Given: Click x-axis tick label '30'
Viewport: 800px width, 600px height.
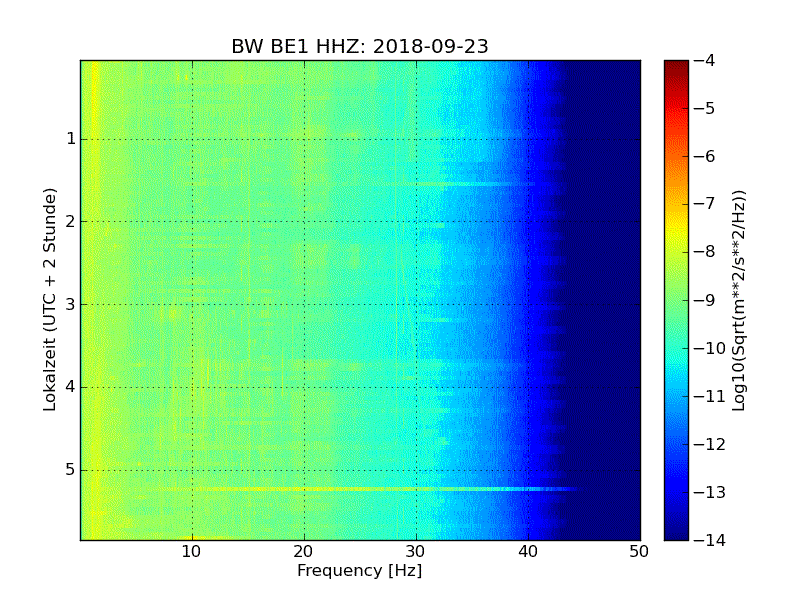Looking at the screenshot, I should 416,552.
